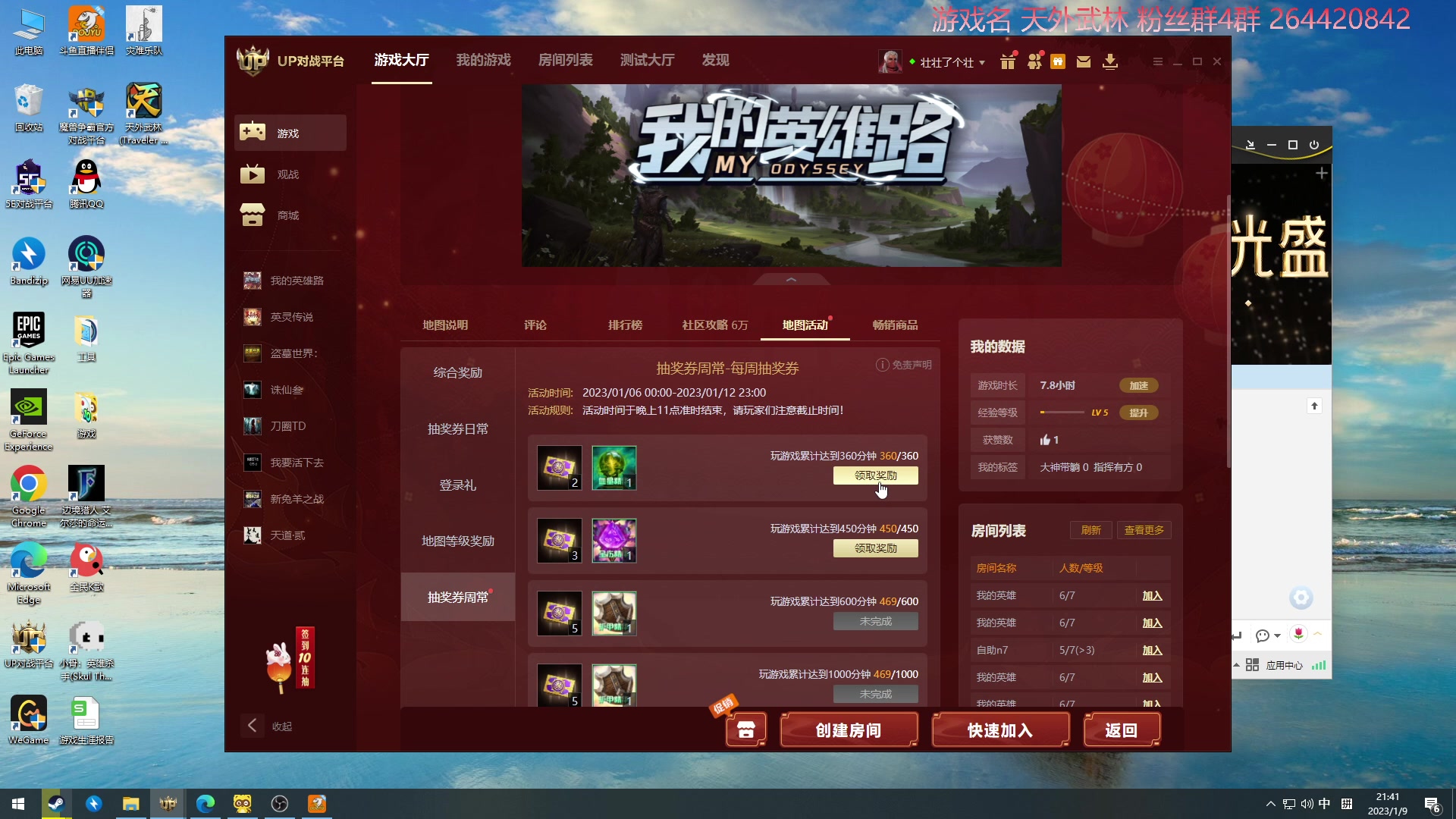This screenshot has width=1456, height=819.
Task: Open 商城 in left sidebar
Action: [x=290, y=215]
